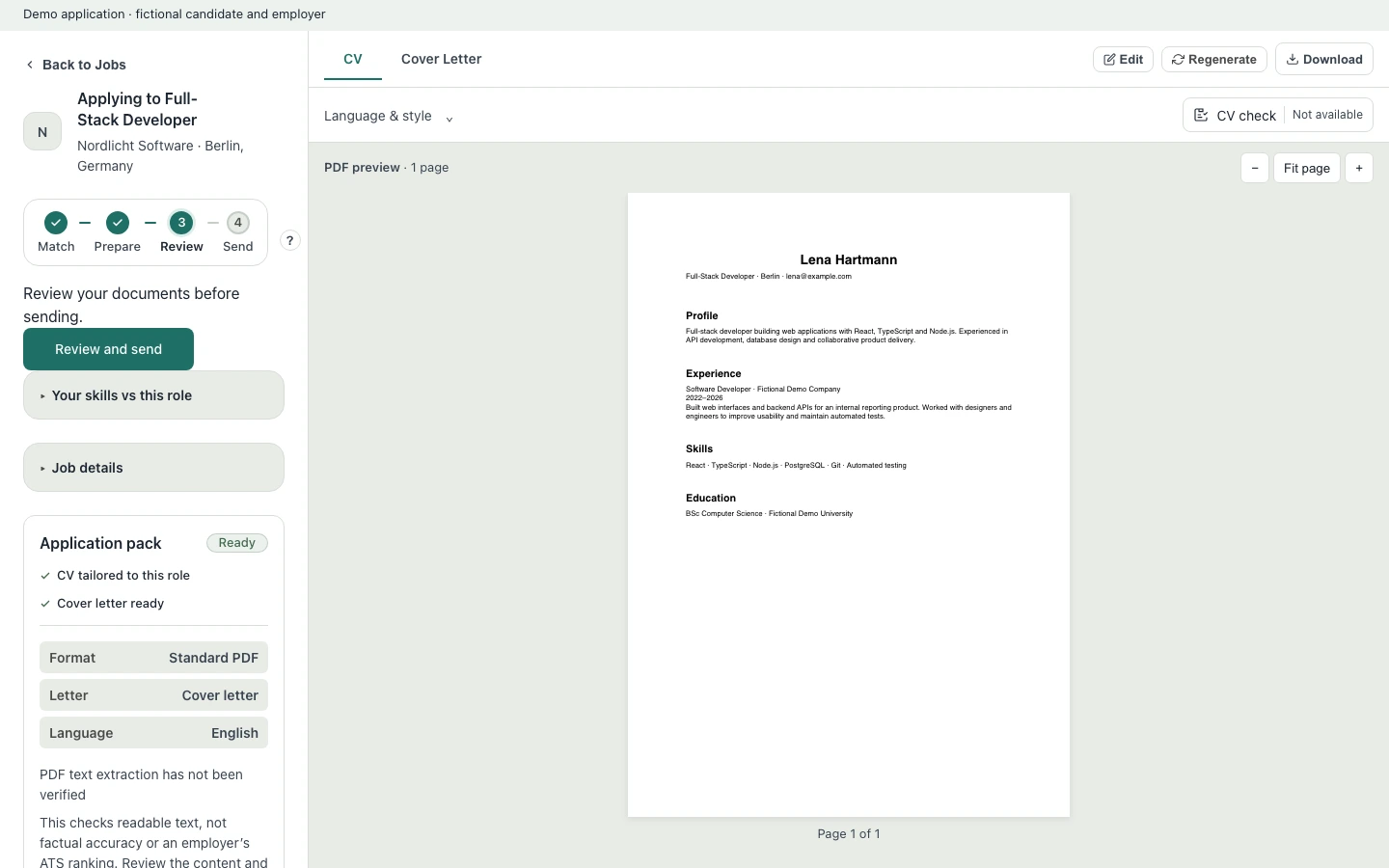Click the Review and send button
This screenshot has width=1389, height=868.
108,349
